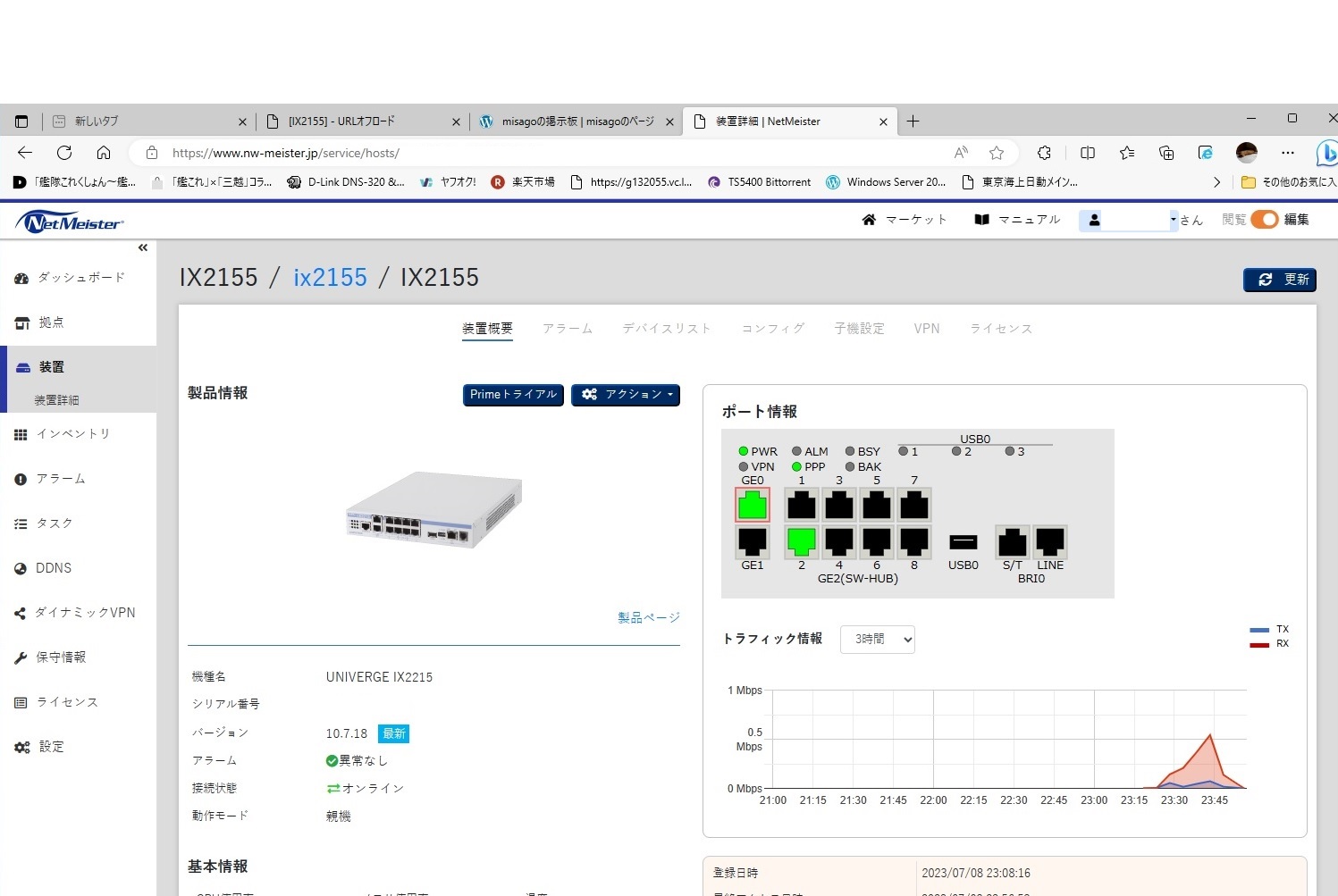The height and width of the screenshot is (896, 1338).
Task: Click ix2155 breadcrumb link
Action: pos(330,278)
